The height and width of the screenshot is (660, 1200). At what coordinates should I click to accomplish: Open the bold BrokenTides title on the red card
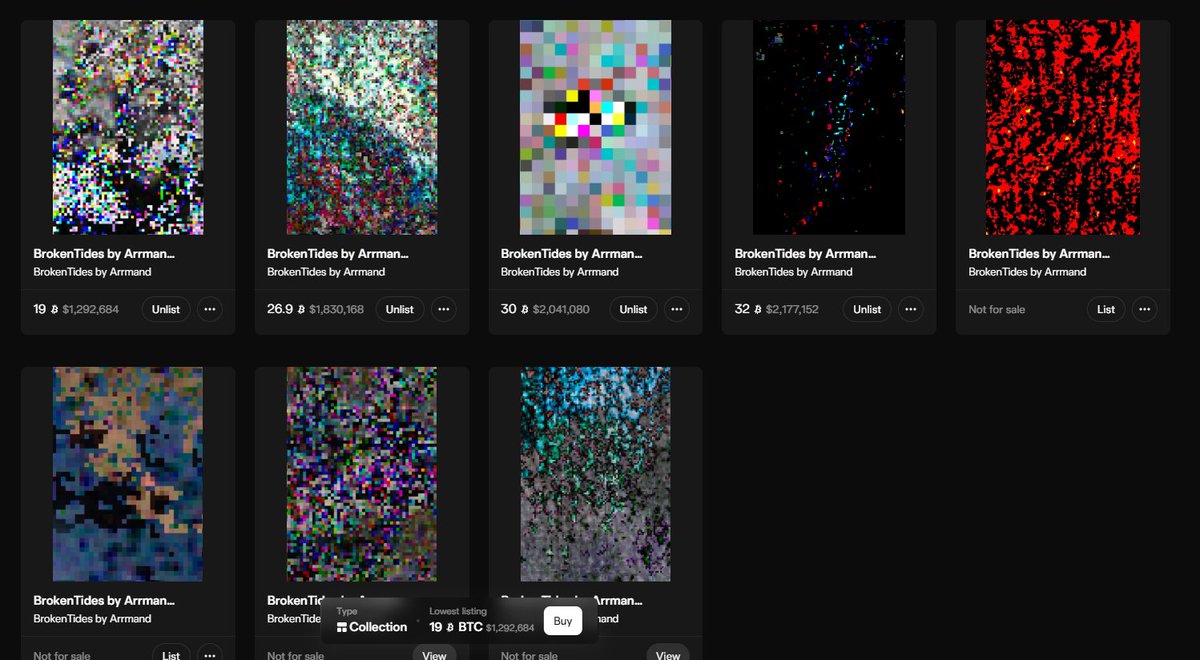1039,254
